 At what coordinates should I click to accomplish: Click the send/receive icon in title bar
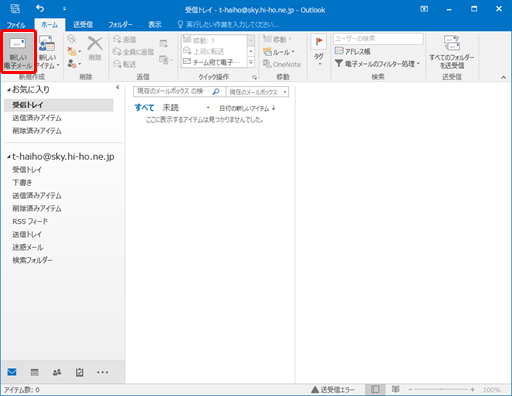[15, 8]
